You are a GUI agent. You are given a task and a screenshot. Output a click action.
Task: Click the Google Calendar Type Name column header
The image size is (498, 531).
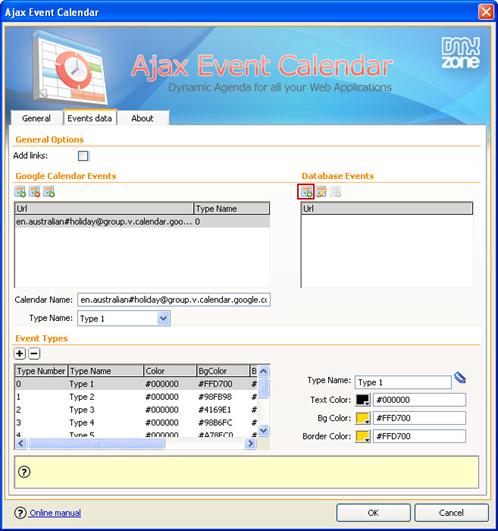232,209
